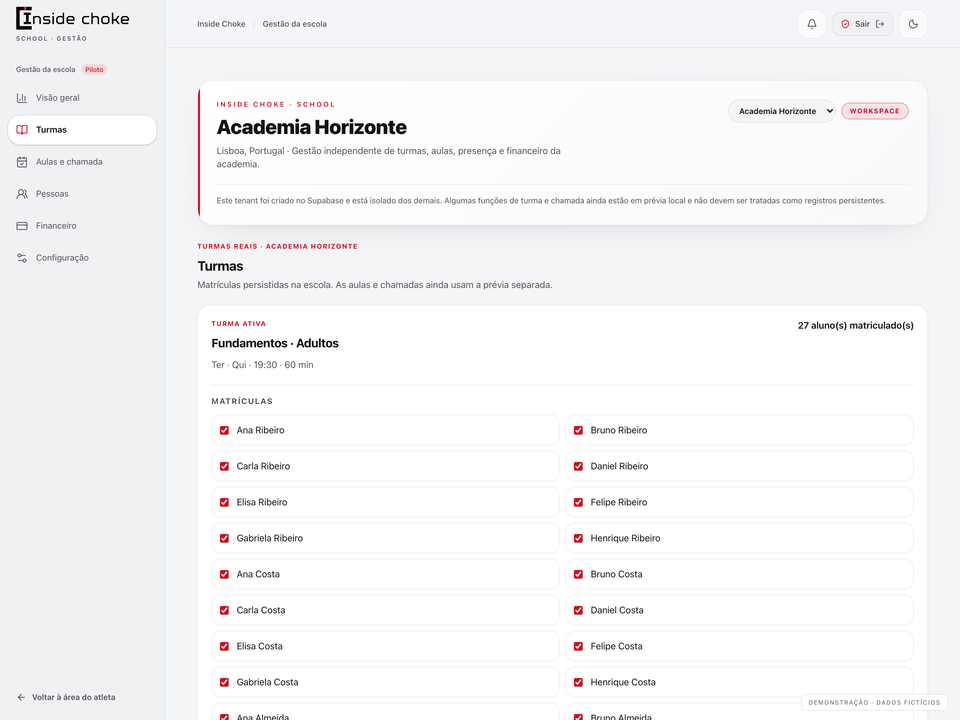This screenshot has height=720, width=960.
Task: Open the Academia Horizonte workspace dropdown
Action: 781,111
